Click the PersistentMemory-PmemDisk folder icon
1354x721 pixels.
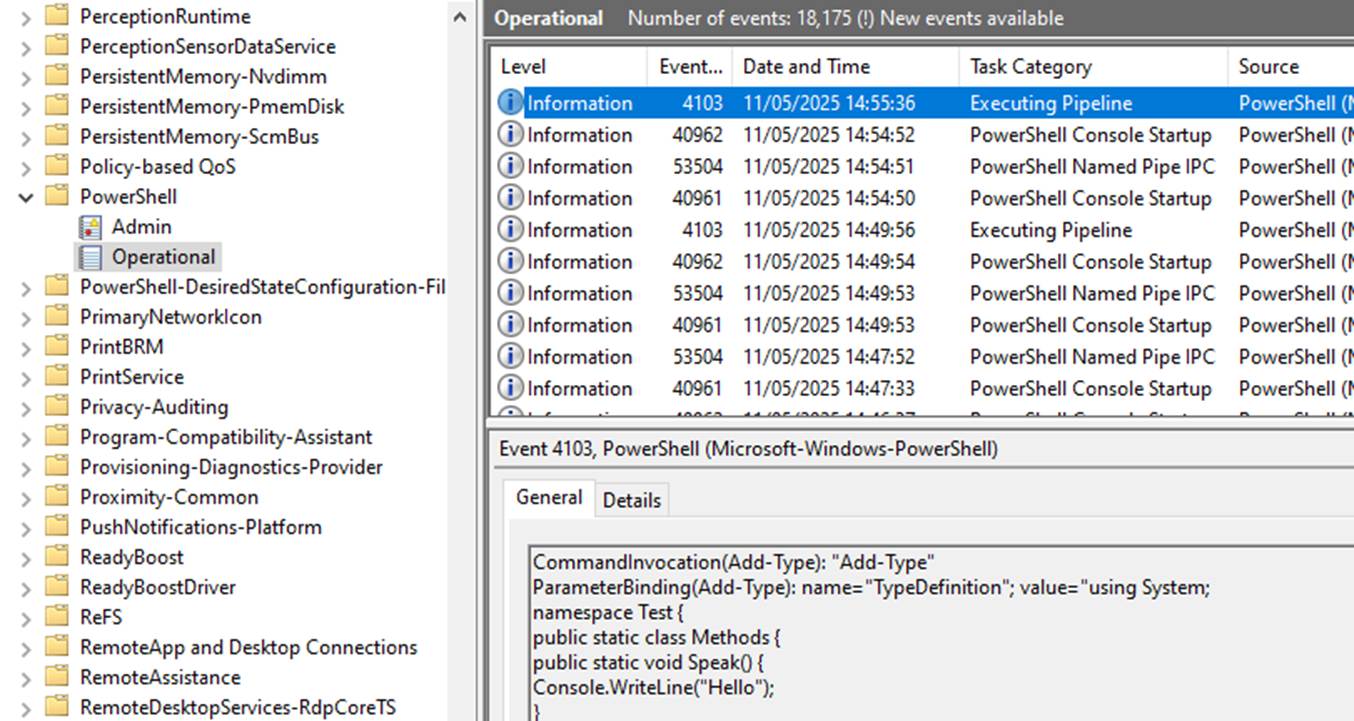point(59,106)
